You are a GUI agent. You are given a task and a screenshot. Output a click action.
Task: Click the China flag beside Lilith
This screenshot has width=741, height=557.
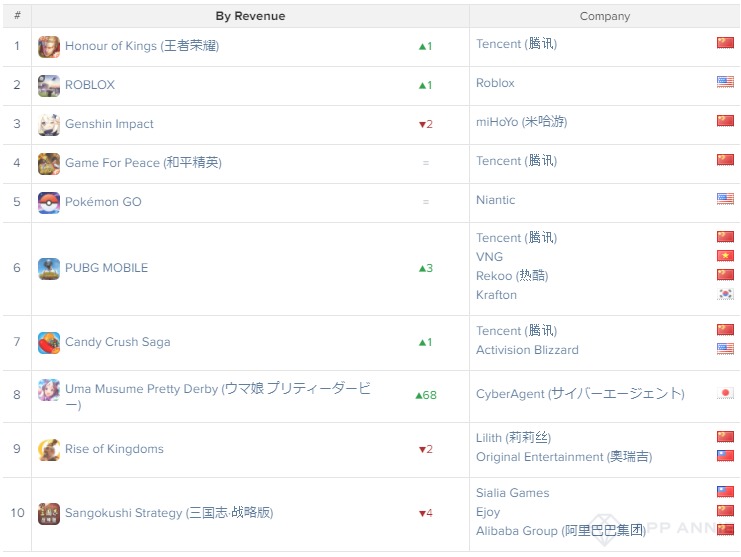click(725, 437)
